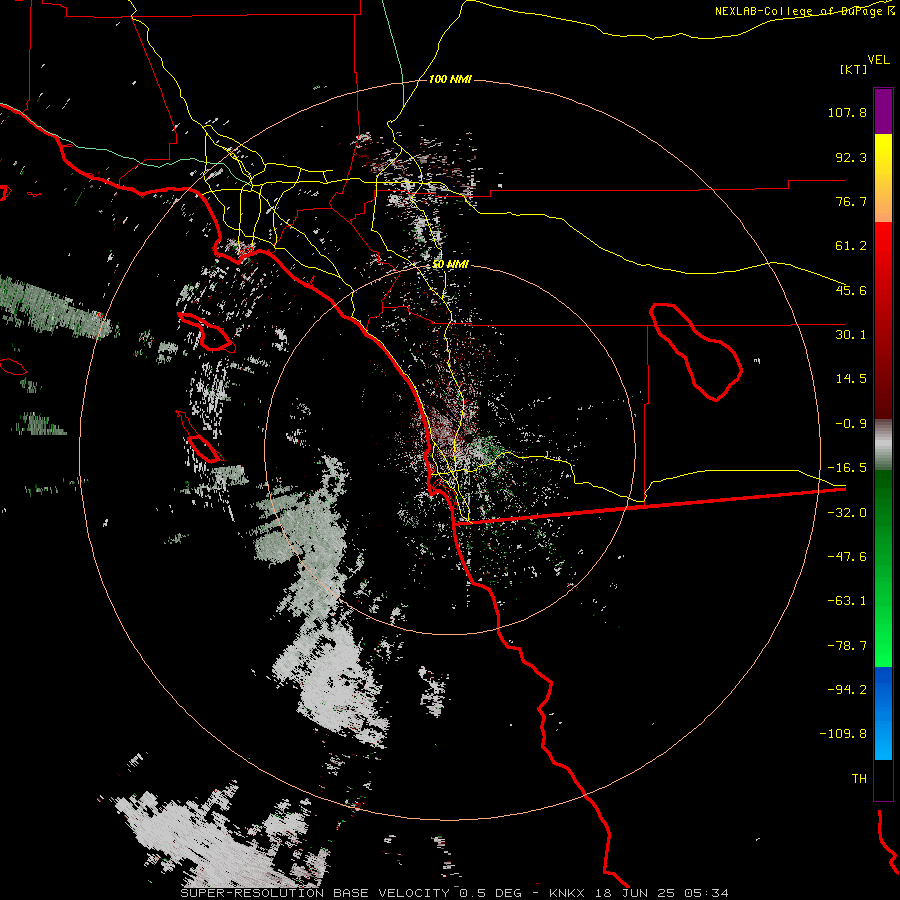
Task: Click the 76.7 velocity scale value
Action: 851,201
